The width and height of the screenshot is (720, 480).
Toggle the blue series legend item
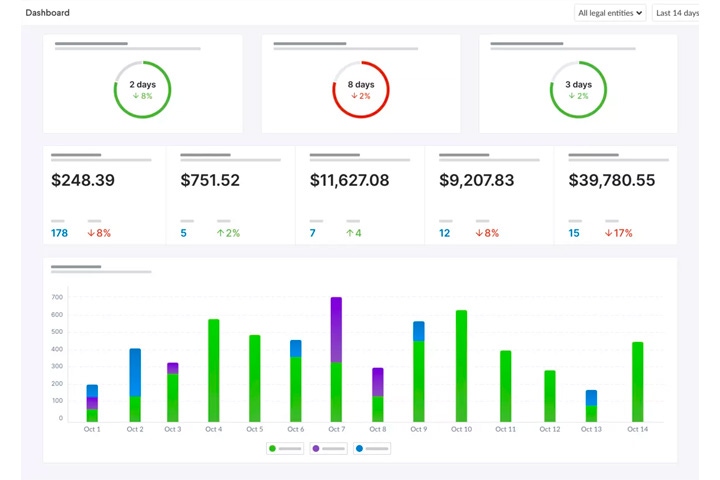pyautogui.click(x=372, y=448)
